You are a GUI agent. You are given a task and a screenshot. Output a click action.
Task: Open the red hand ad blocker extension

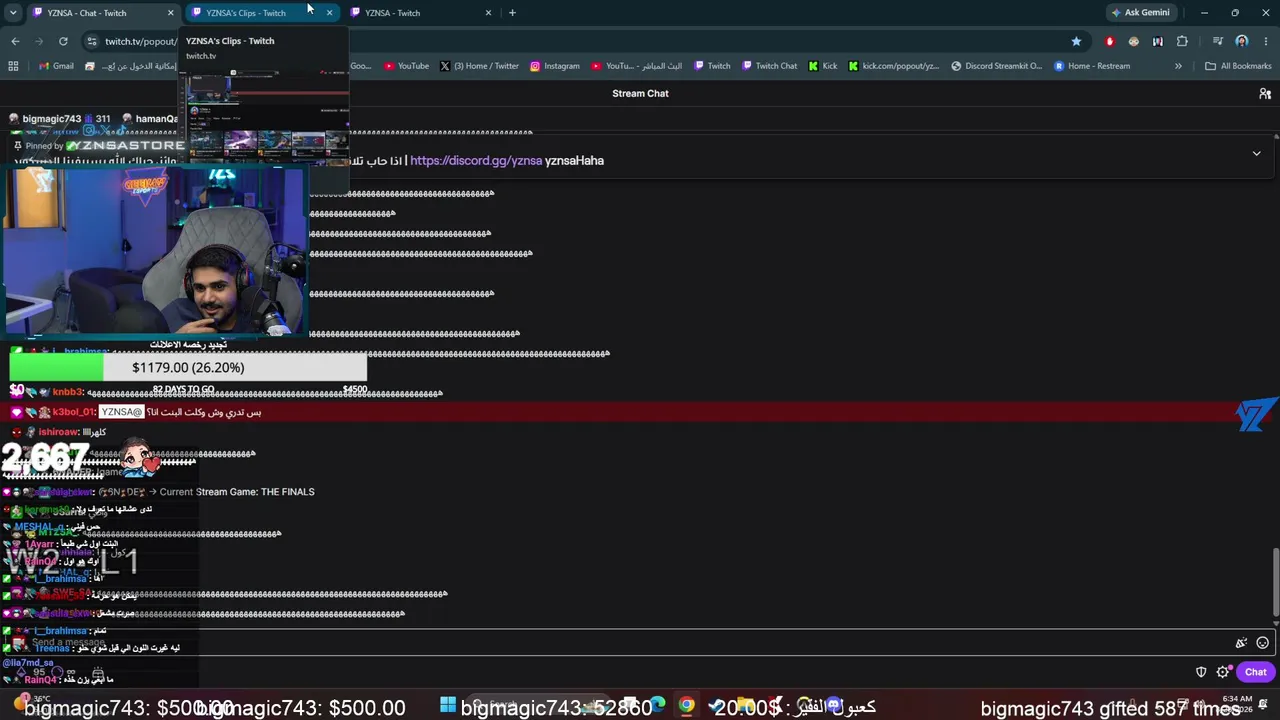coord(1109,41)
